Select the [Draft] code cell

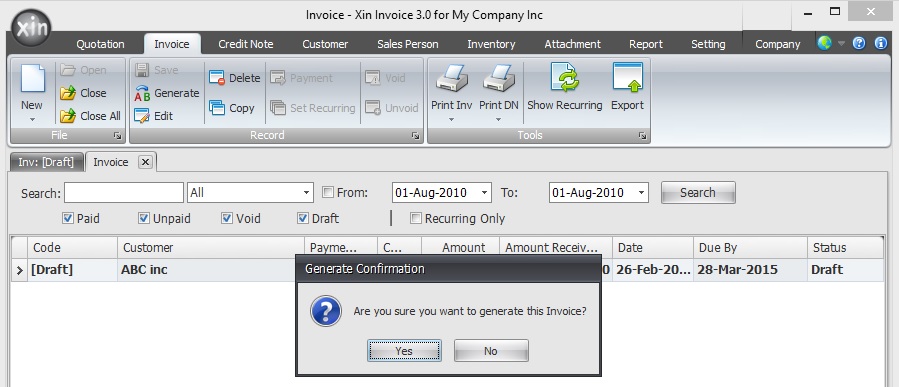(73, 270)
